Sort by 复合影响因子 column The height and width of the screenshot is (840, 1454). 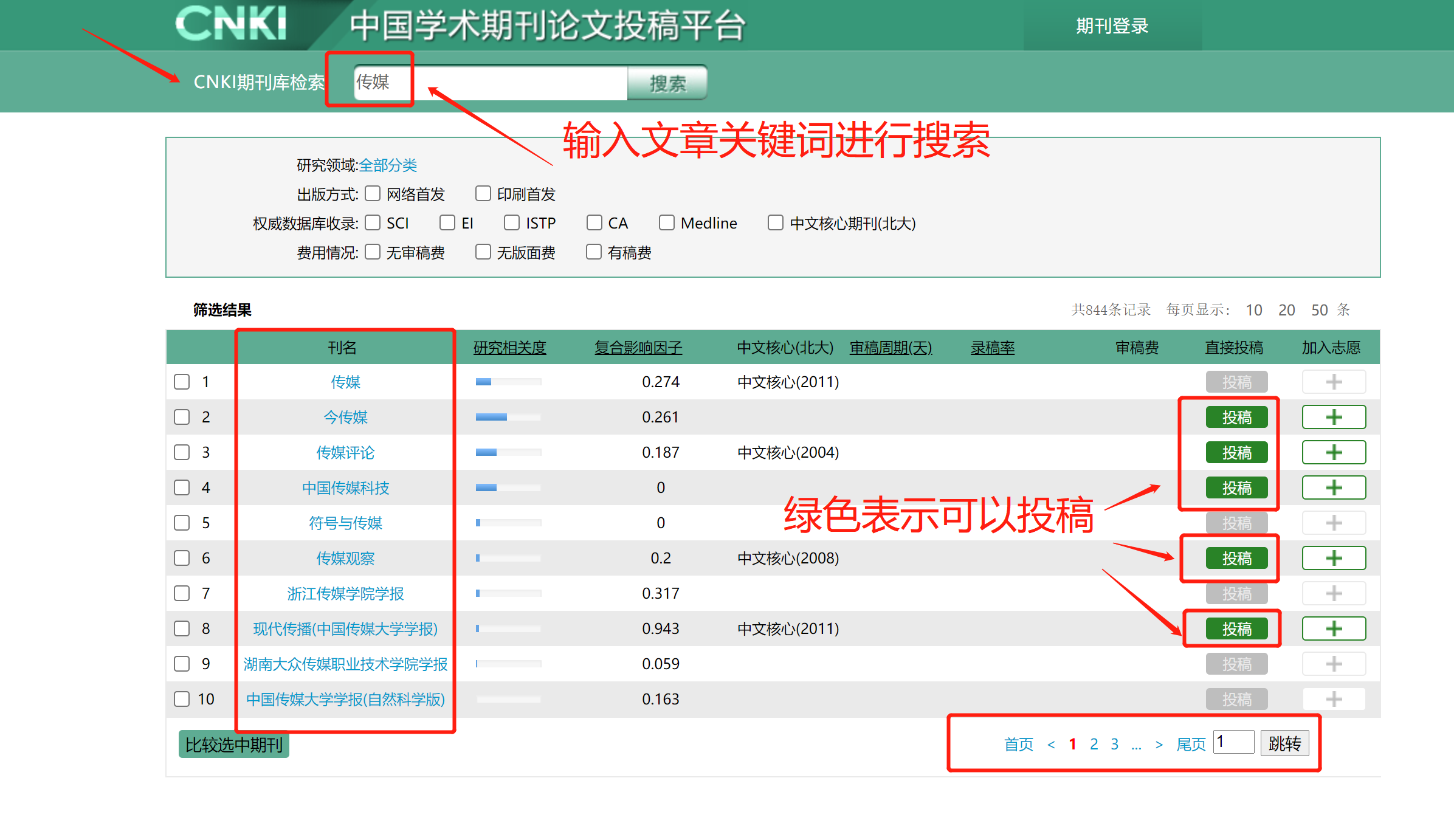pyautogui.click(x=638, y=348)
